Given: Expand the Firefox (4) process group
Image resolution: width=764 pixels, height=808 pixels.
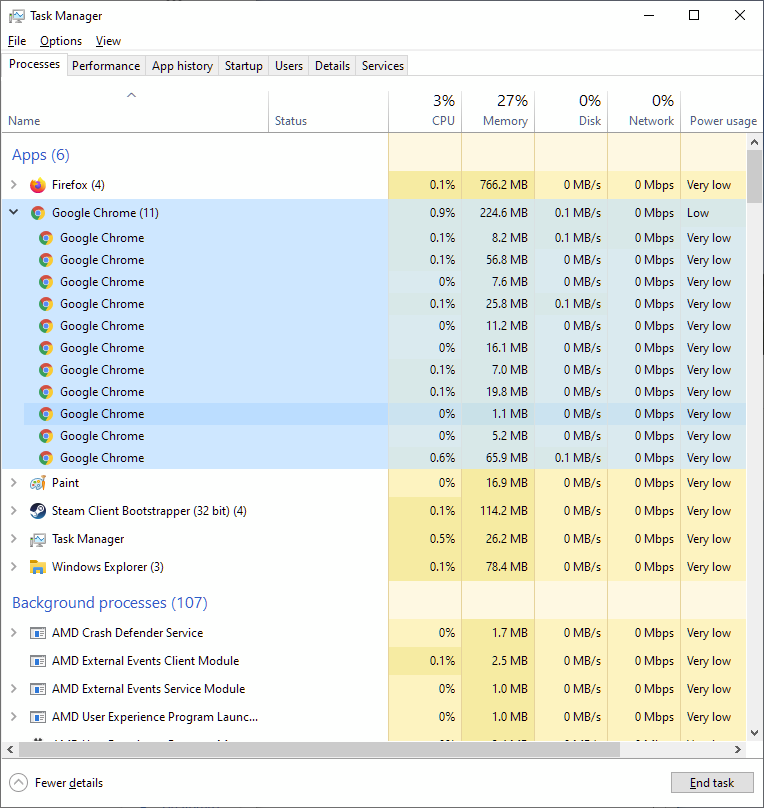Looking at the screenshot, I should tap(14, 184).
